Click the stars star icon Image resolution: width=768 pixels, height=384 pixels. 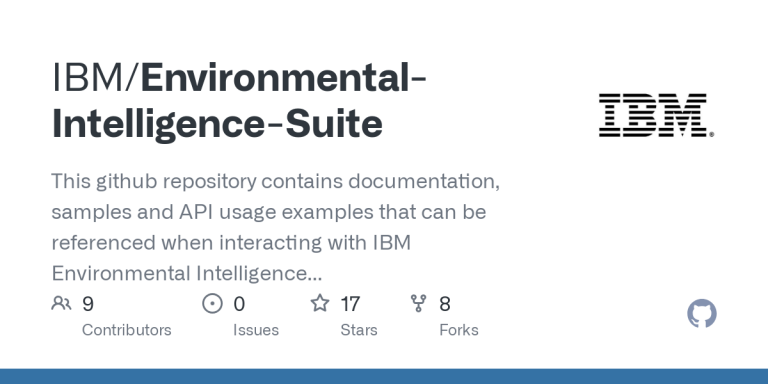point(320,303)
